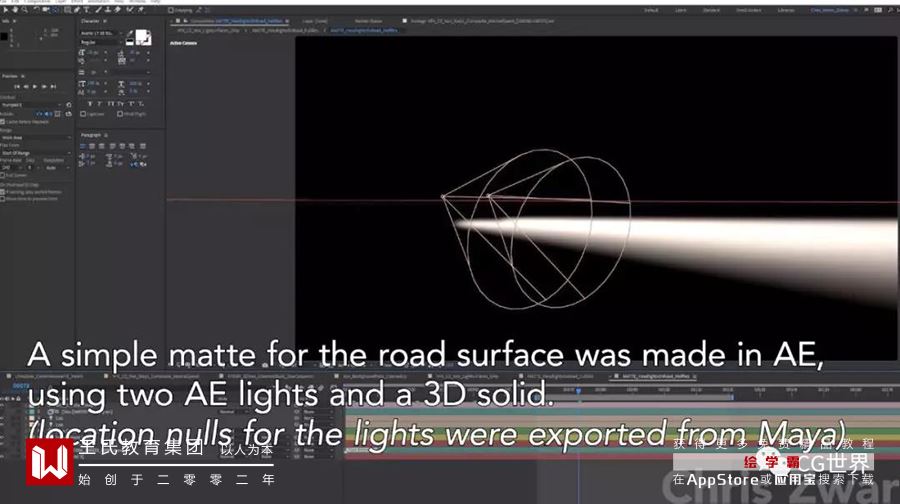Click the text fill color swatch

click(x=141, y=34)
